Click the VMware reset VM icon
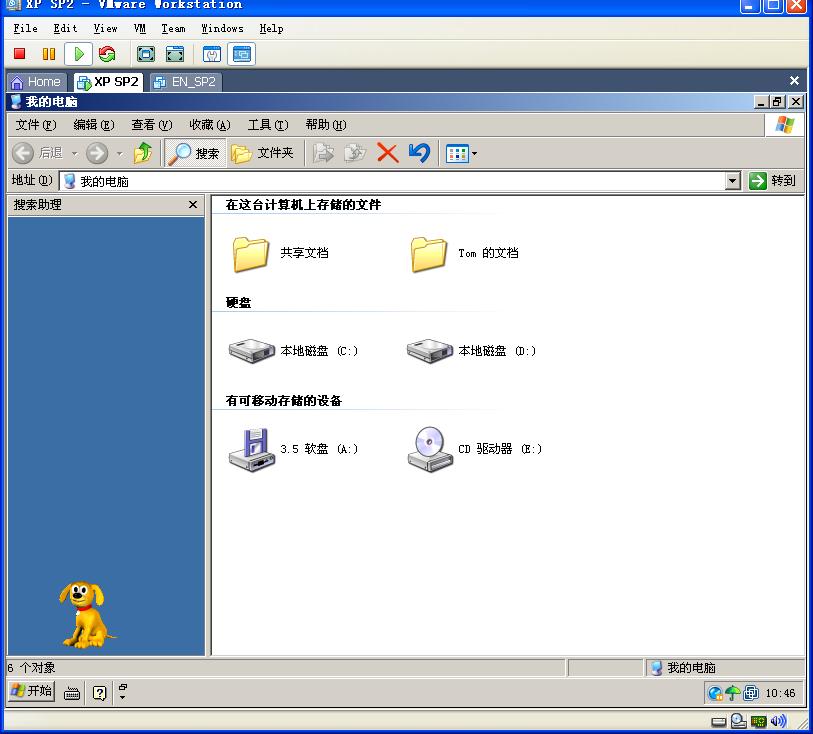This screenshot has width=813, height=734. click(x=107, y=54)
